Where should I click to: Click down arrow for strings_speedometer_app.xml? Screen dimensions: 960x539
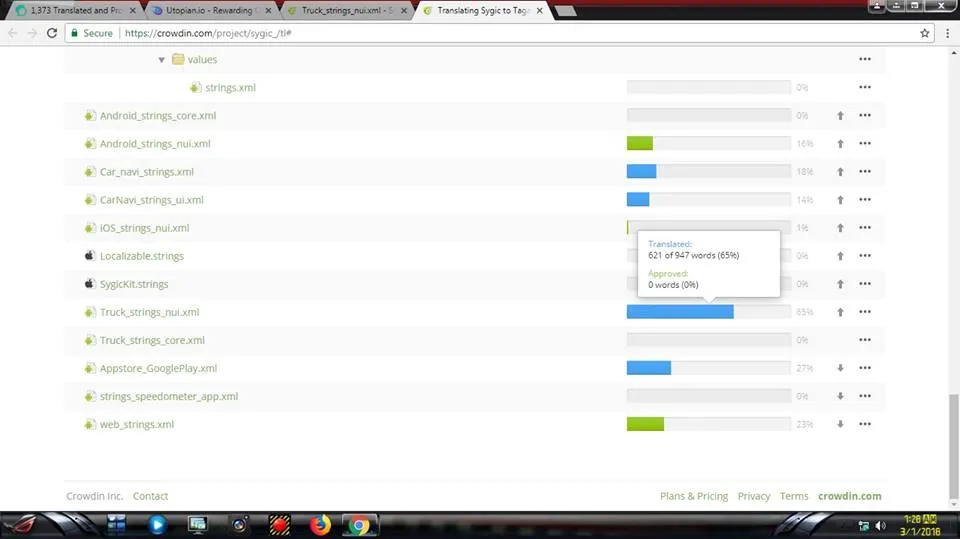[840, 396]
